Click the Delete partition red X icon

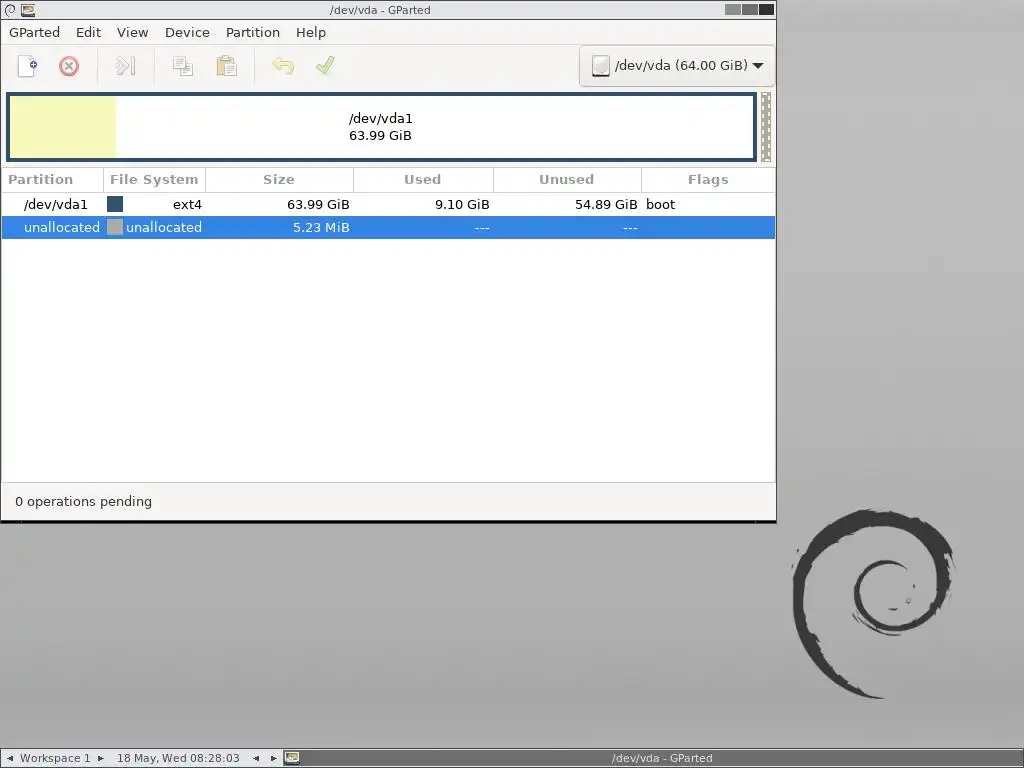click(x=69, y=66)
